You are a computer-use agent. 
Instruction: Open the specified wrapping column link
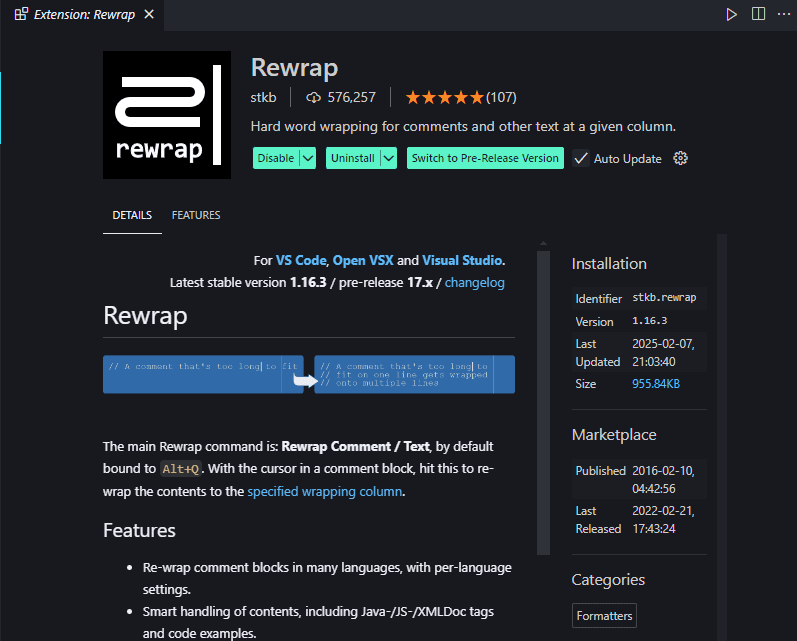tap(324, 492)
